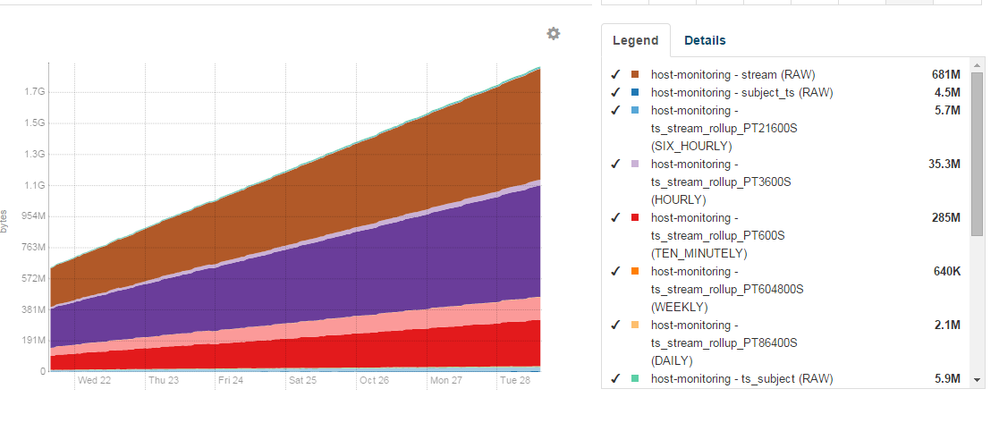Click the legend scrollbar up arrow
This screenshot has width=999, height=431.
(x=977, y=64)
